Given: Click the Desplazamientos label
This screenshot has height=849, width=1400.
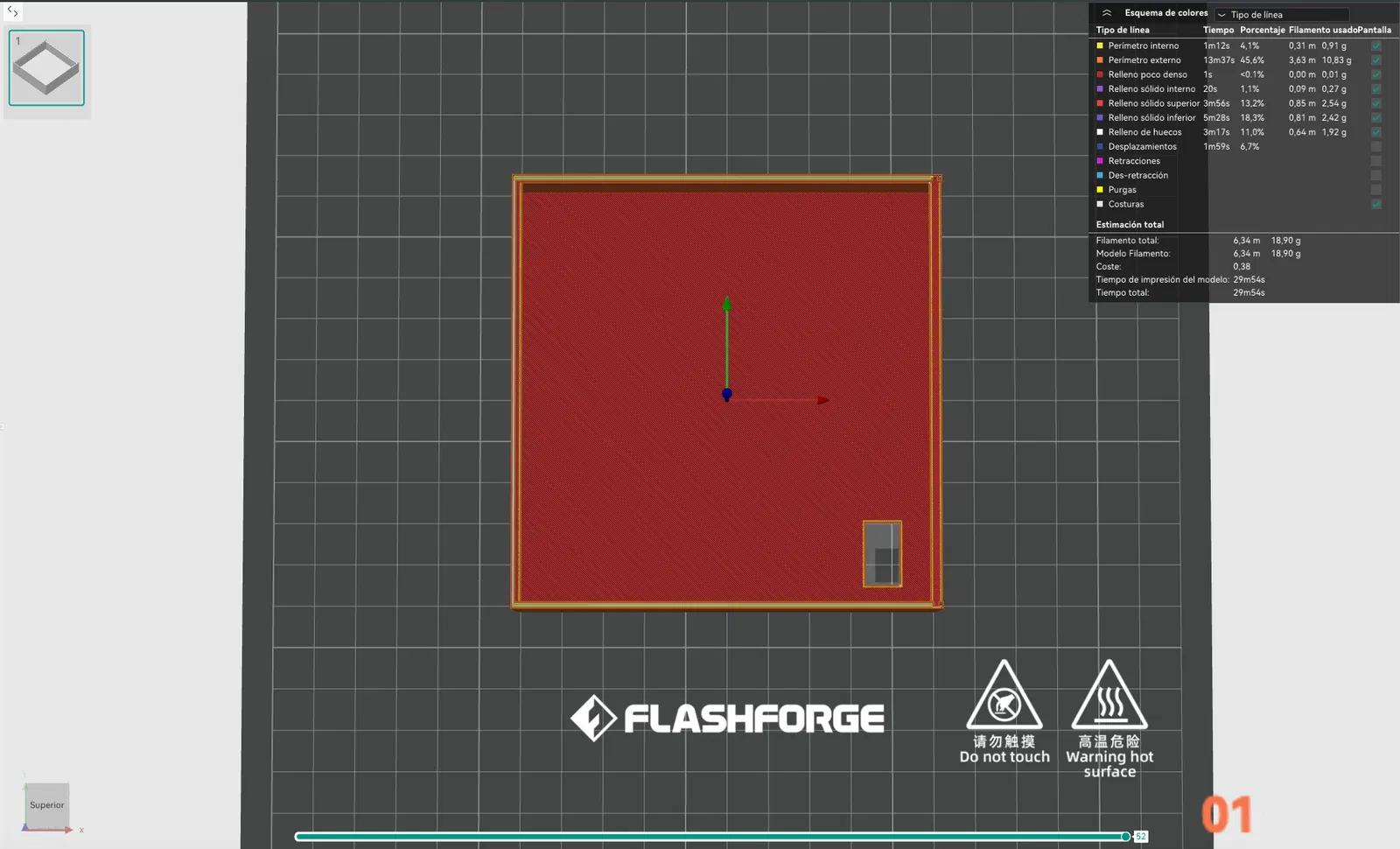Looking at the screenshot, I should [x=1143, y=146].
